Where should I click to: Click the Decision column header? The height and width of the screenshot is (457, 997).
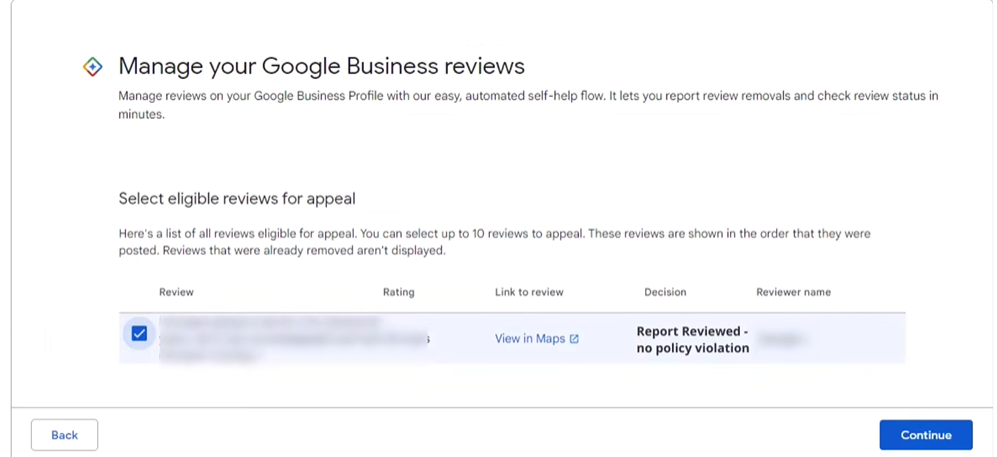(665, 292)
